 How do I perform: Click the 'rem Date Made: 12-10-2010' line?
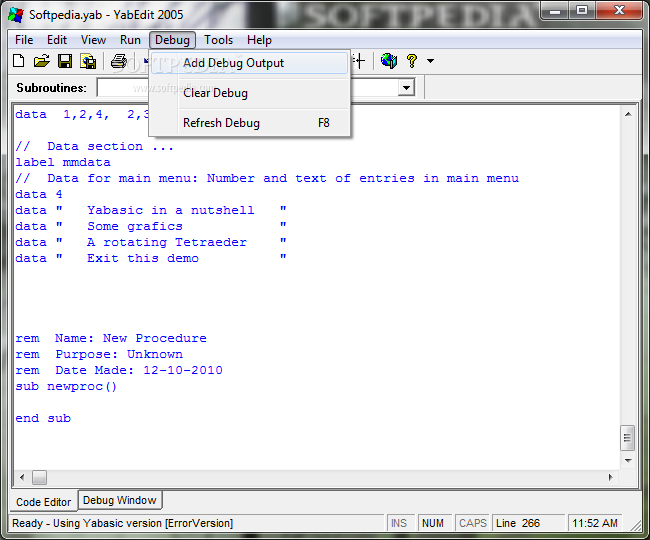pos(119,370)
